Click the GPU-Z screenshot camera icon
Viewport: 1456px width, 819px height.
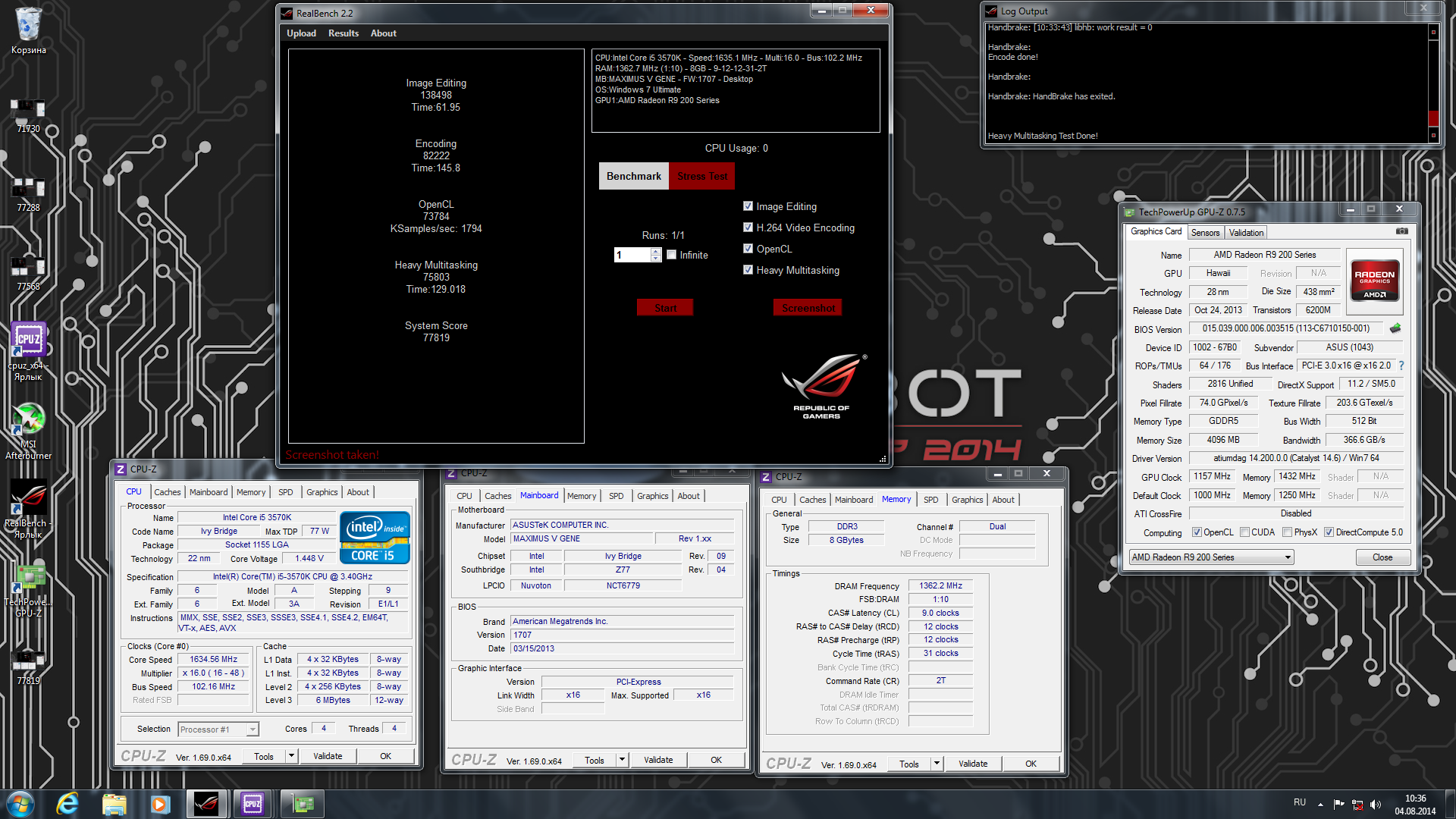[1402, 231]
